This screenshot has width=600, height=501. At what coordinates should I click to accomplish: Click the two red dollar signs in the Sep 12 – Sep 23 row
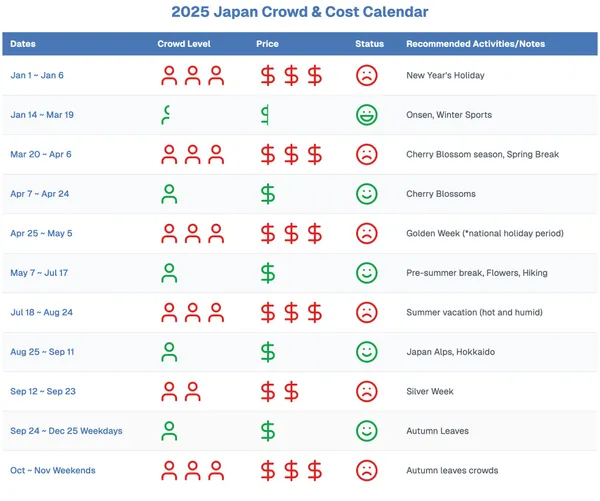pyautogui.click(x=280, y=391)
